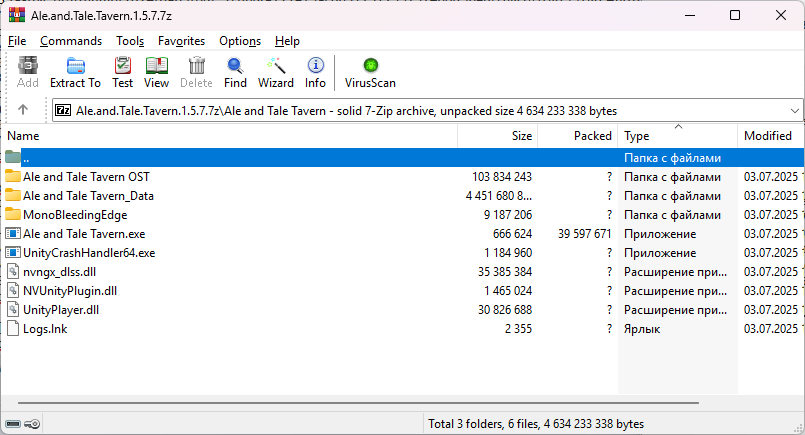Select file name 'UnityPlayer.dll'
The height and width of the screenshot is (435, 805).
coord(61,310)
